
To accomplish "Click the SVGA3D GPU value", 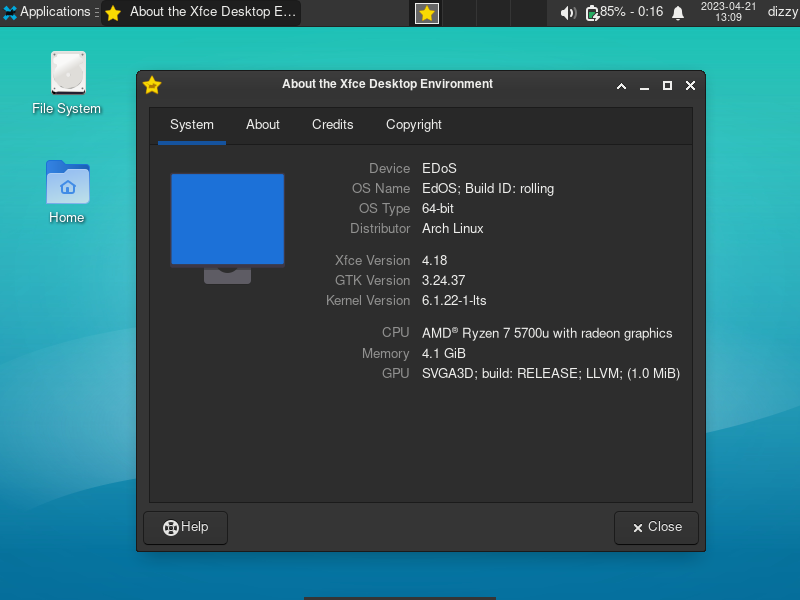I will click(x=551, y=373).
